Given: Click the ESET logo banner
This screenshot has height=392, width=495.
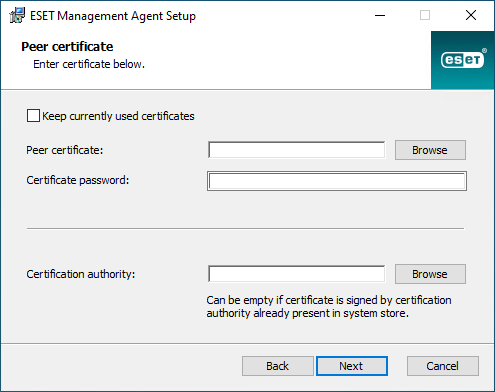Looking at the screenshot, I should [x=462, y=60].
